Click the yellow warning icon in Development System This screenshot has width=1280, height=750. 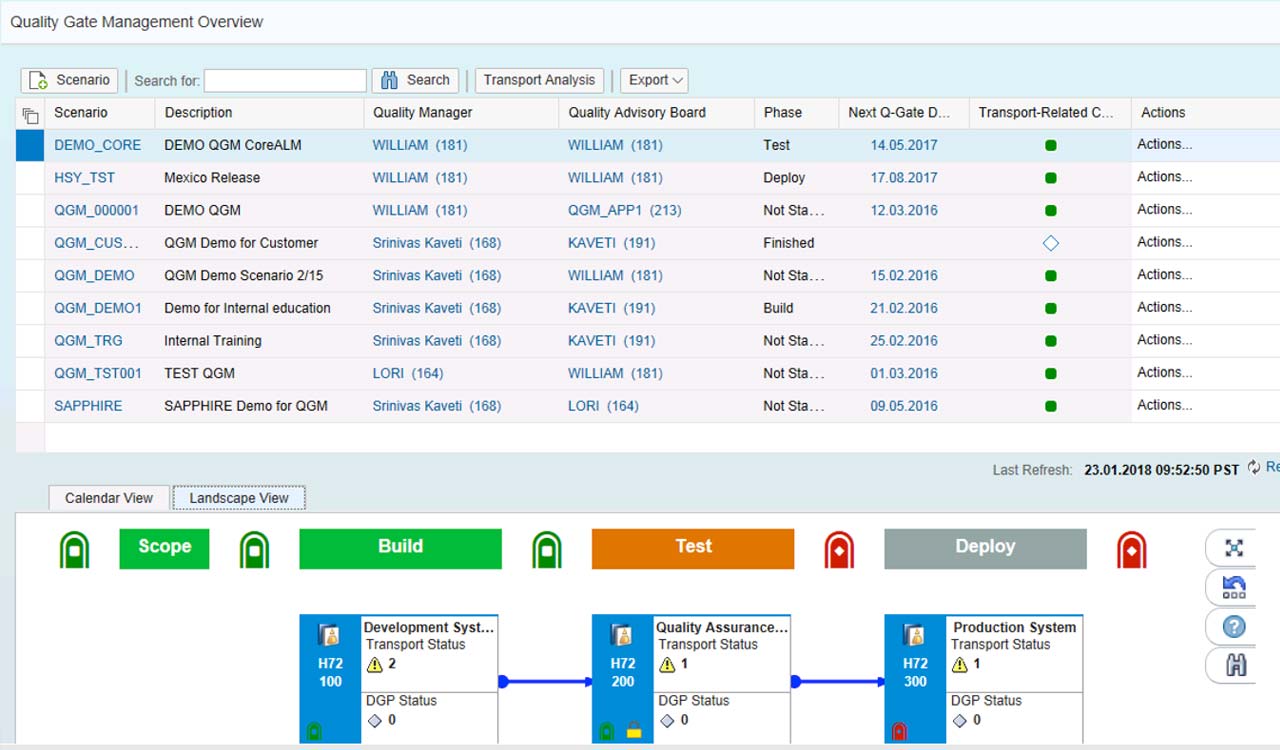click(375, 664)
